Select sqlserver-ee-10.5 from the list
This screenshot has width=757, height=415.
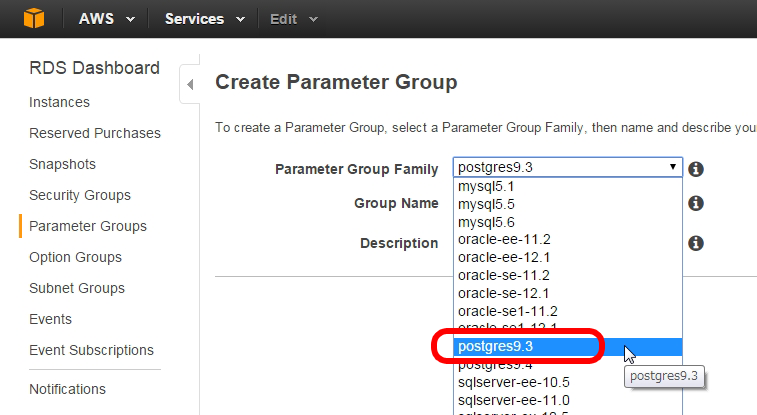pyautogui.click(x=568, y=382)
